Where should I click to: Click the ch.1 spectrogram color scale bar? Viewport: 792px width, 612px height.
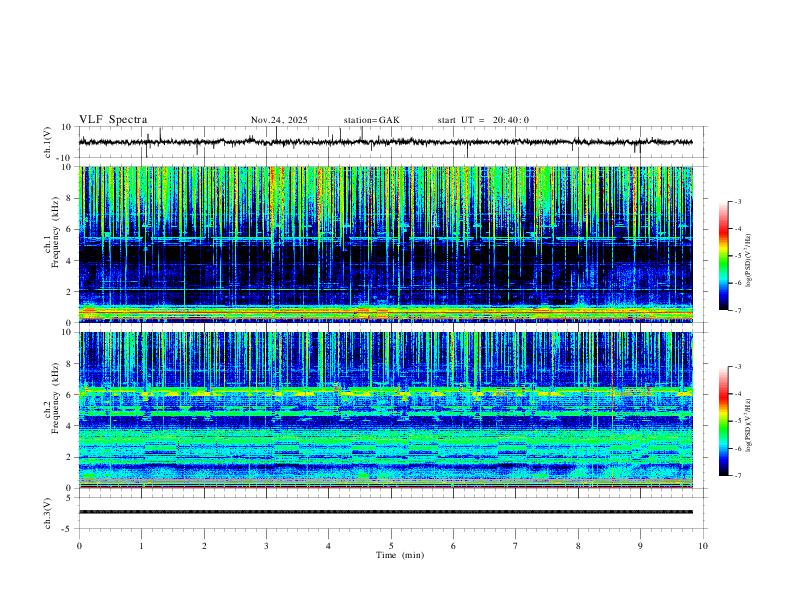coord(723,256)
